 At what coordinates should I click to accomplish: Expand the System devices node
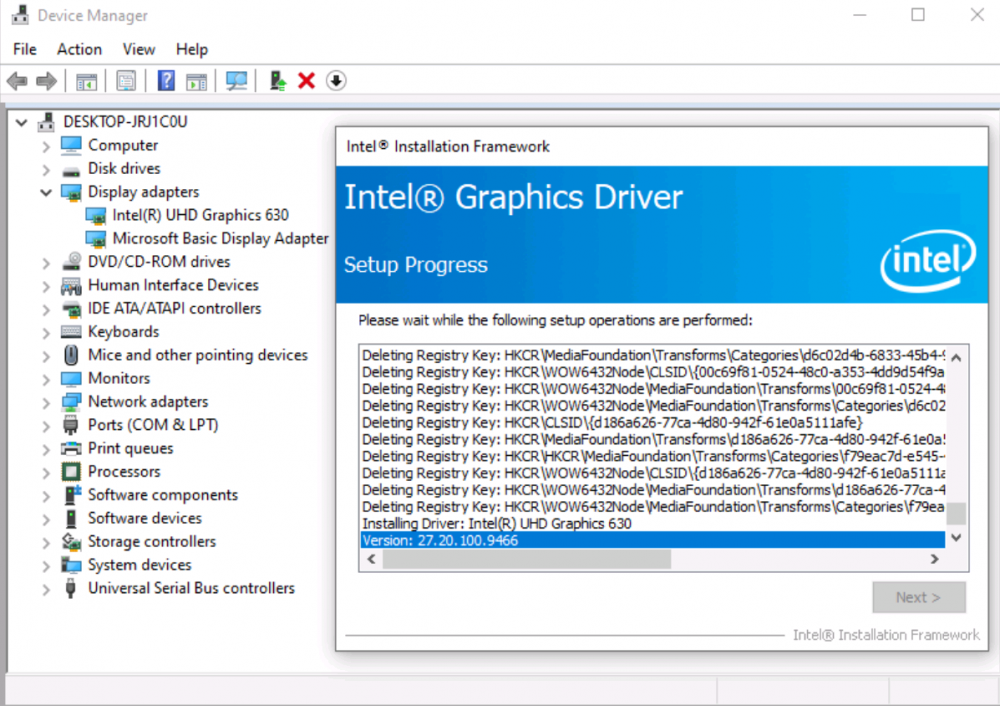(46, 566)
